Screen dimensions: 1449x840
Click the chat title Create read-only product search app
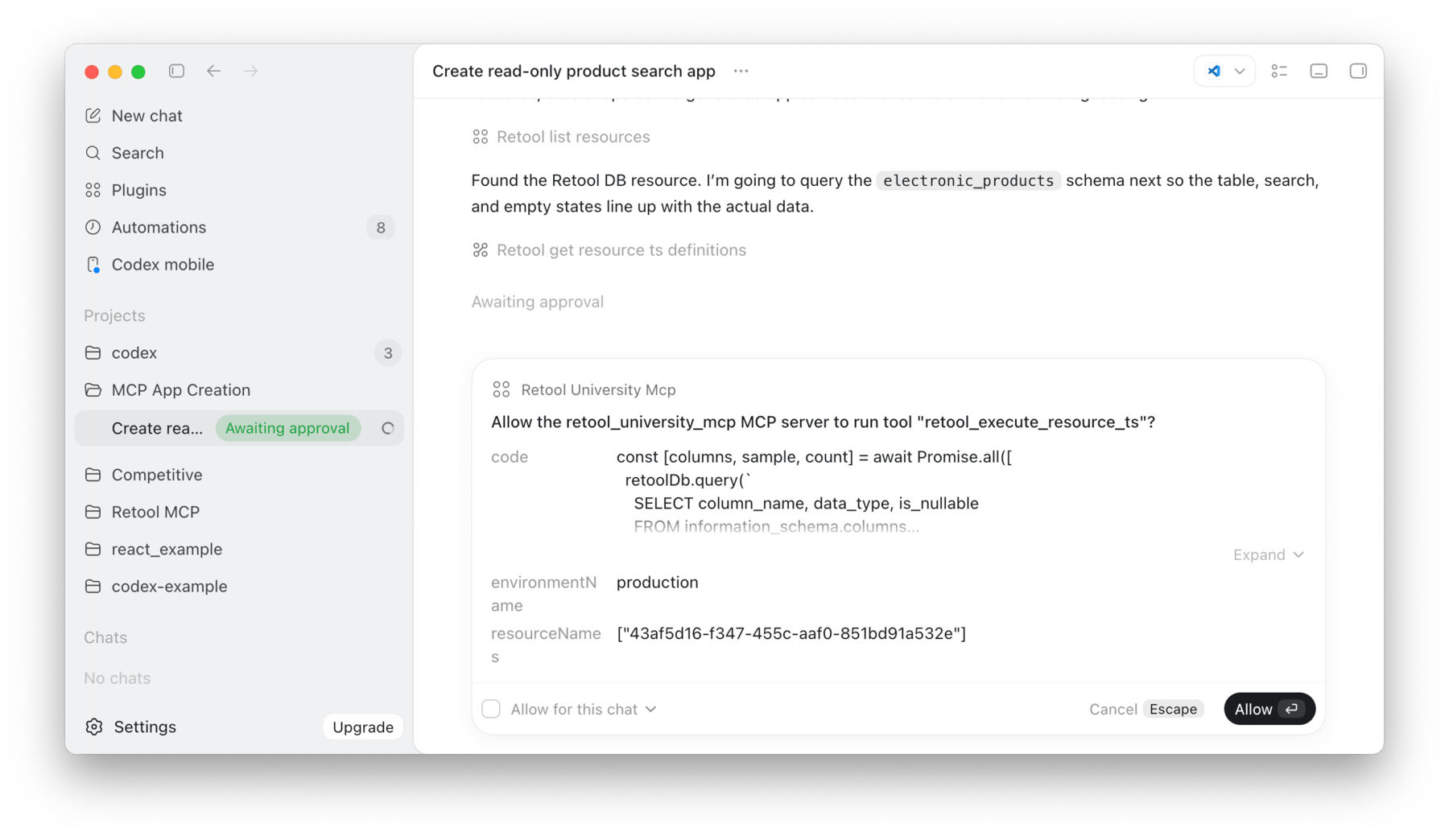(x=574, y=71)
